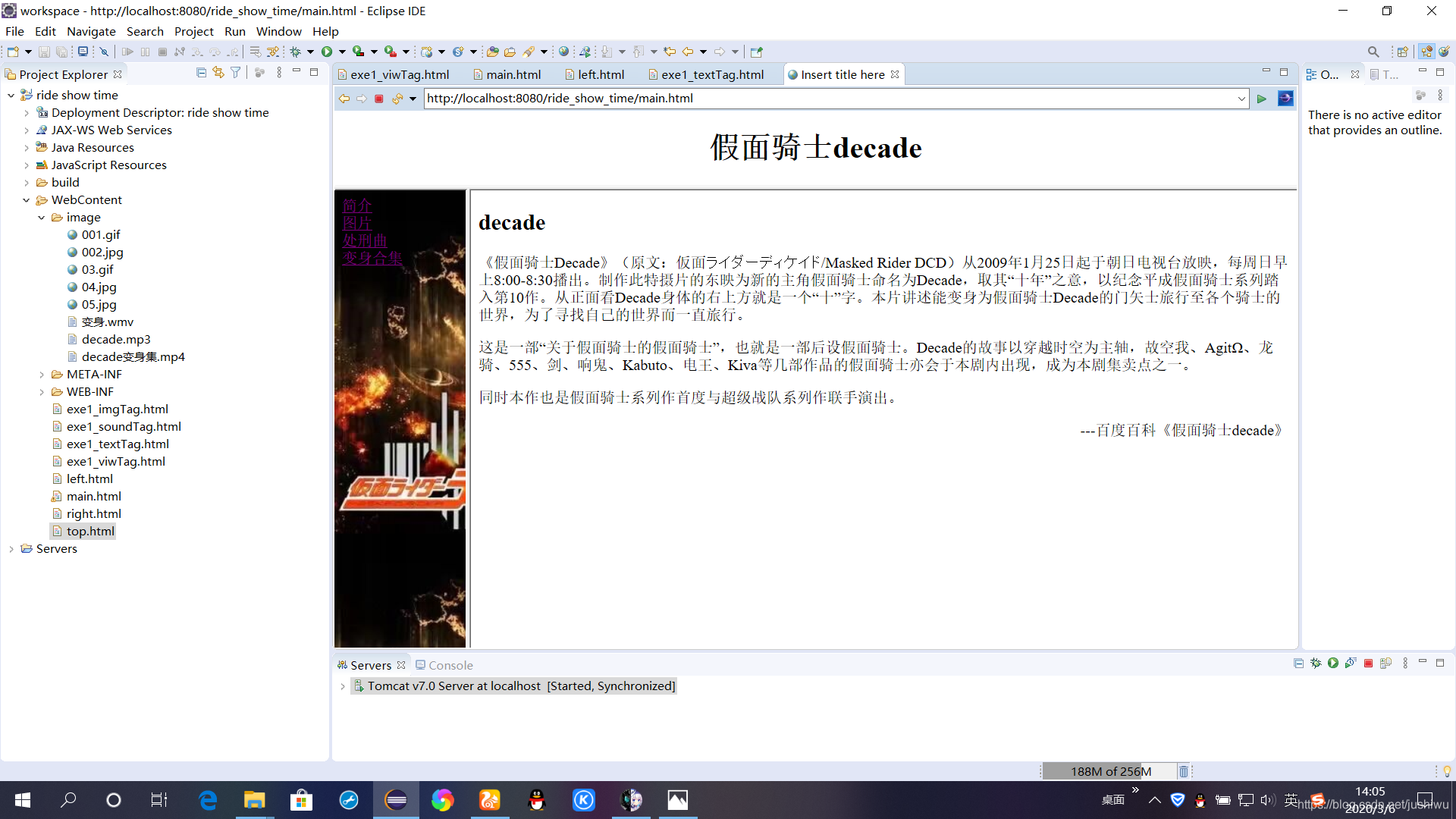
Task: Expand the Tomcat v7.0 server entry
Action: (x=343, y=686)
